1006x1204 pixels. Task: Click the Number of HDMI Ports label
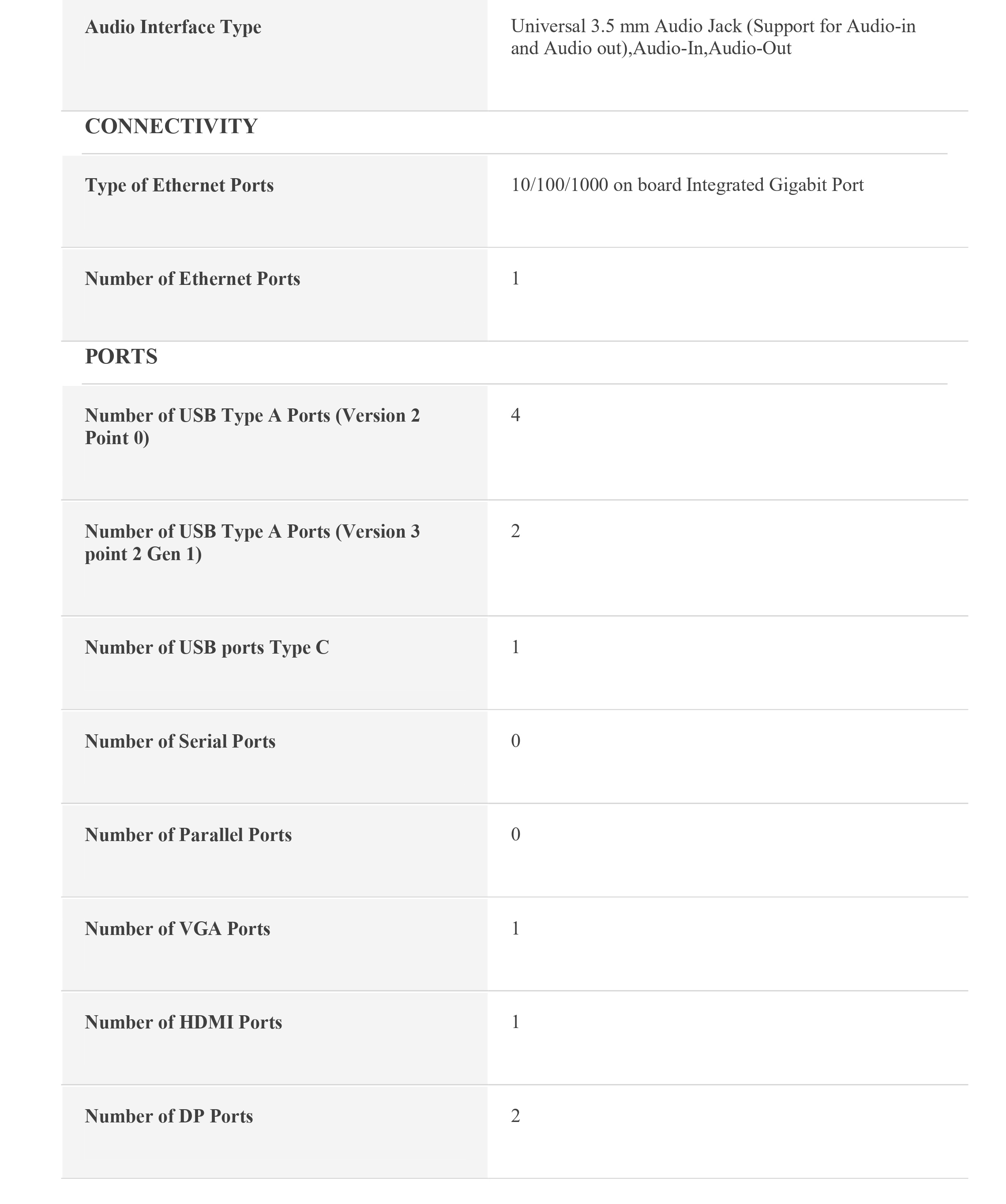[183, 1022]
